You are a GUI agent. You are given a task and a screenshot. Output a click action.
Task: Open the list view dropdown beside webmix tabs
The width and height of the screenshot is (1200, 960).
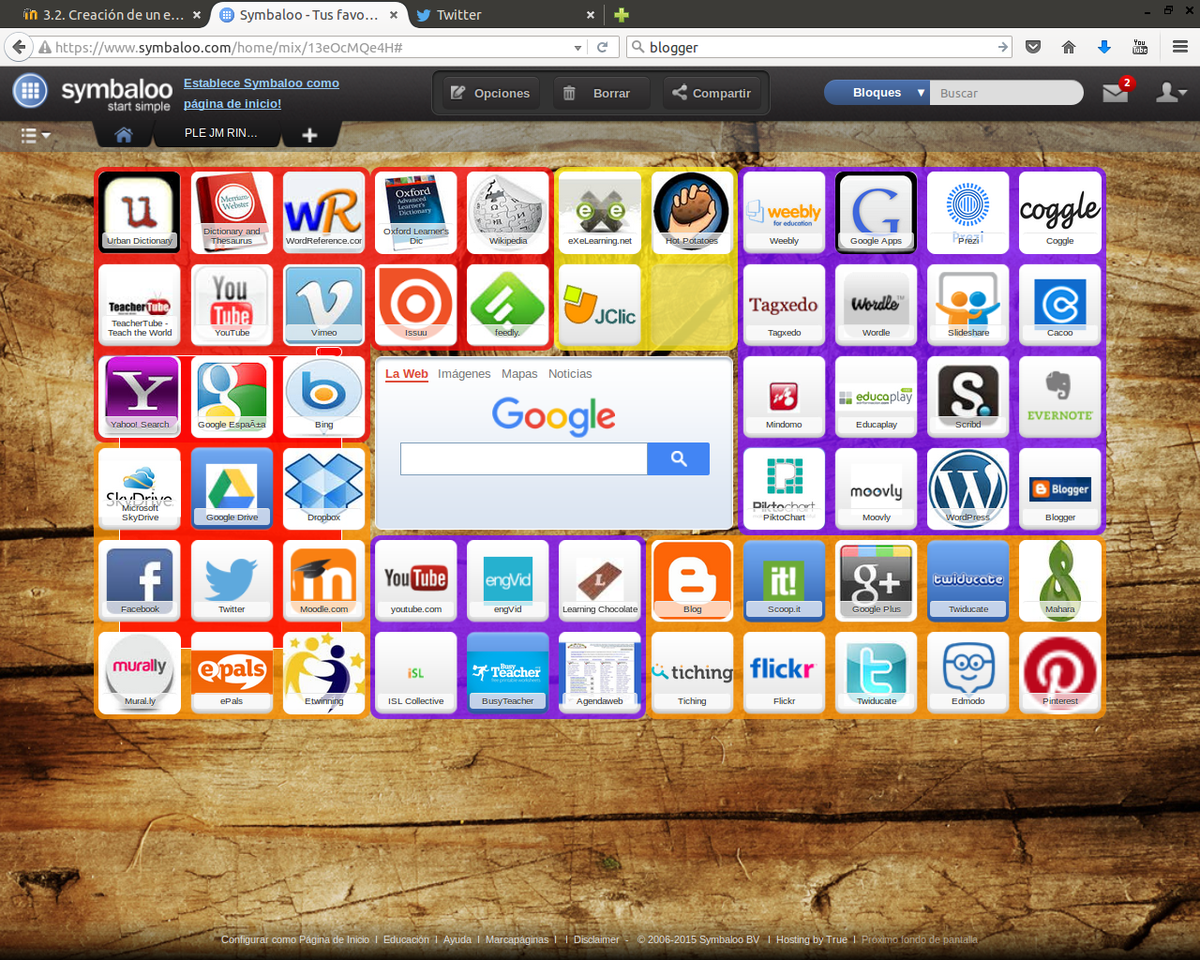(35, 134)
